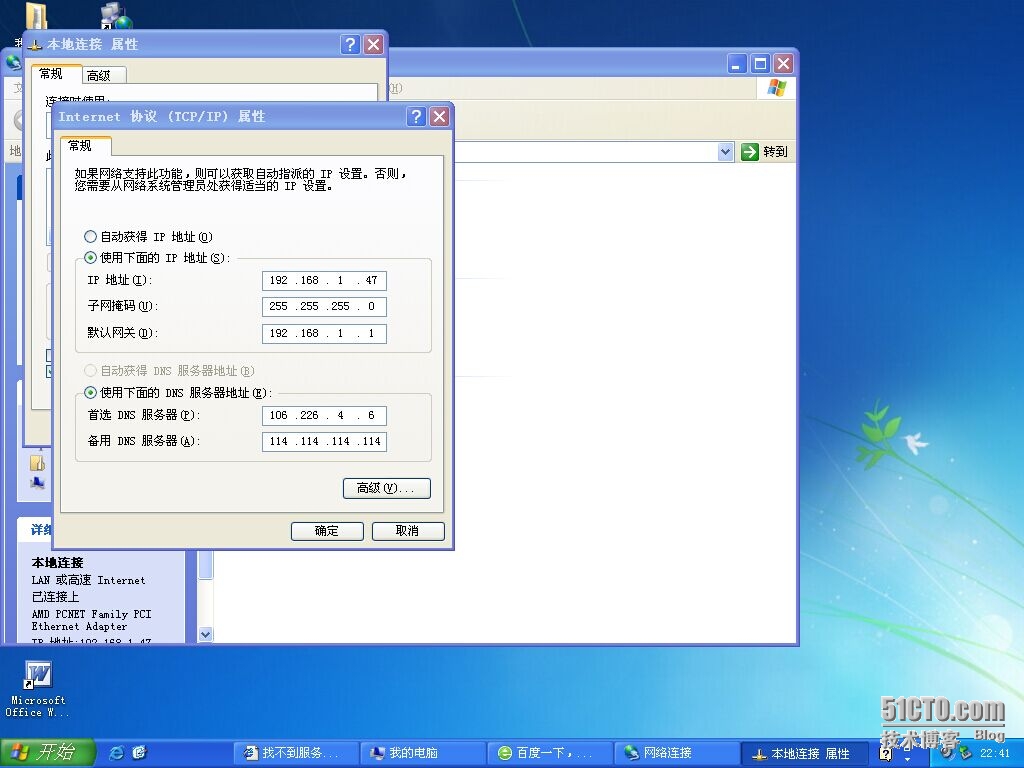Confirm with the 确定 button
This screenshot has width=1024, height=768.
[327, 531]
